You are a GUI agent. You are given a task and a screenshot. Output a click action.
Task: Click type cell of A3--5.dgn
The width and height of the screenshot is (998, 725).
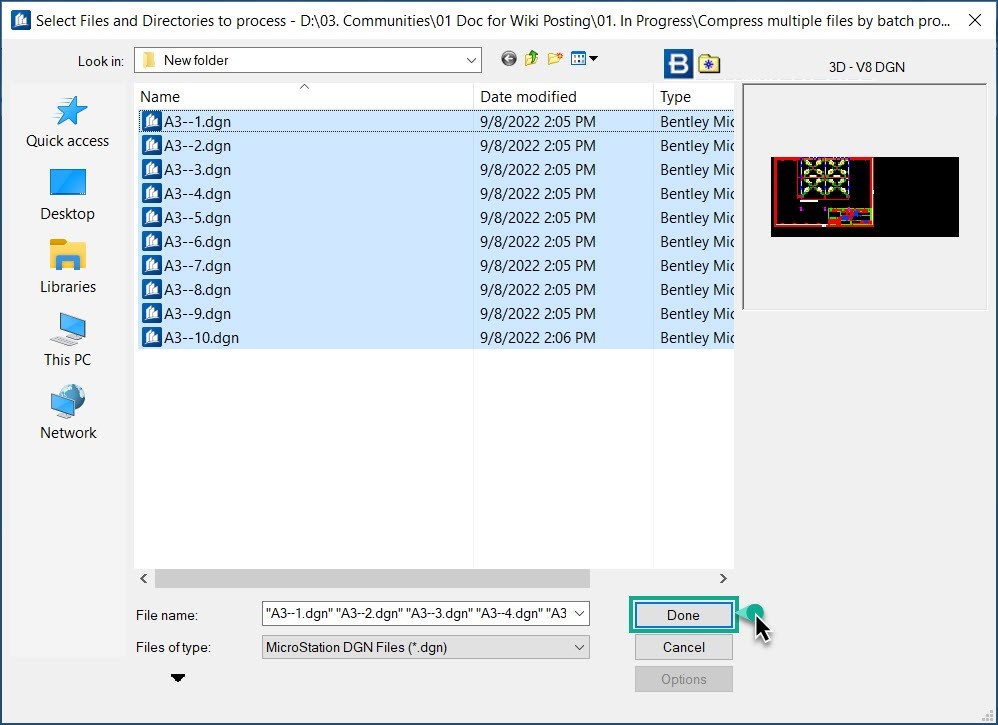coord(696,218)
